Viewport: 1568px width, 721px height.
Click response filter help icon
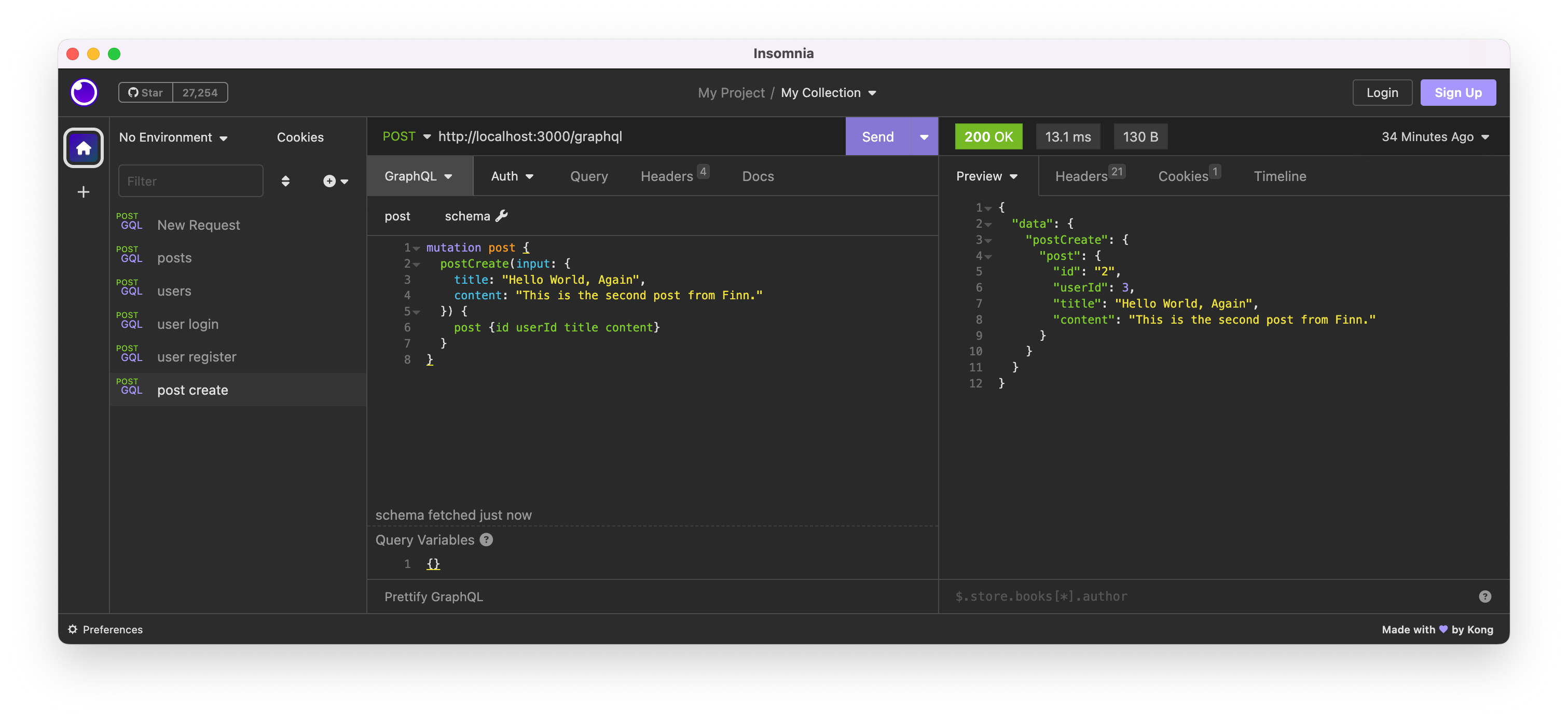point(1485,597)
